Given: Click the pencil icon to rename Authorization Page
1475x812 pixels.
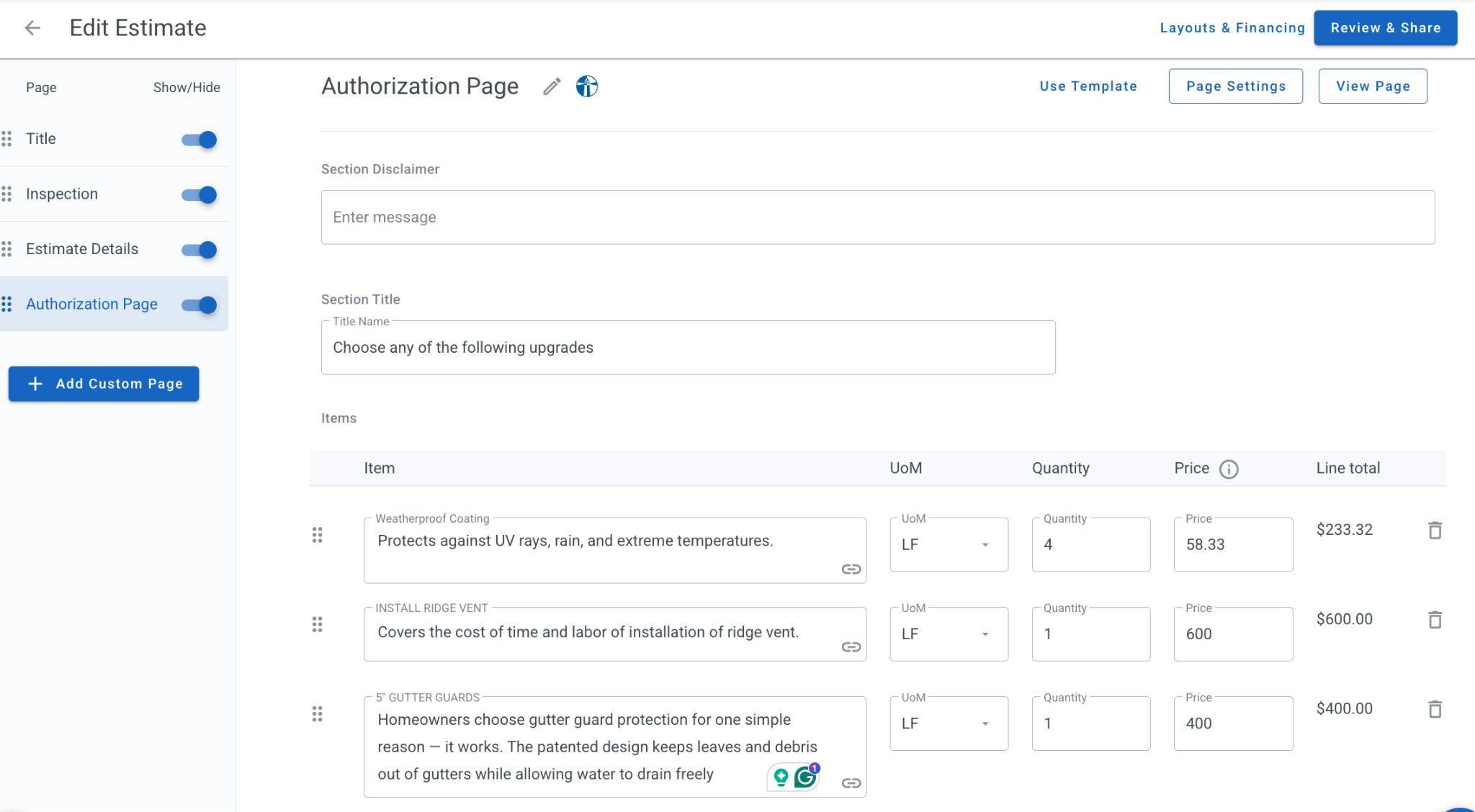Looking at the screenshot, I should click(552, 86).
